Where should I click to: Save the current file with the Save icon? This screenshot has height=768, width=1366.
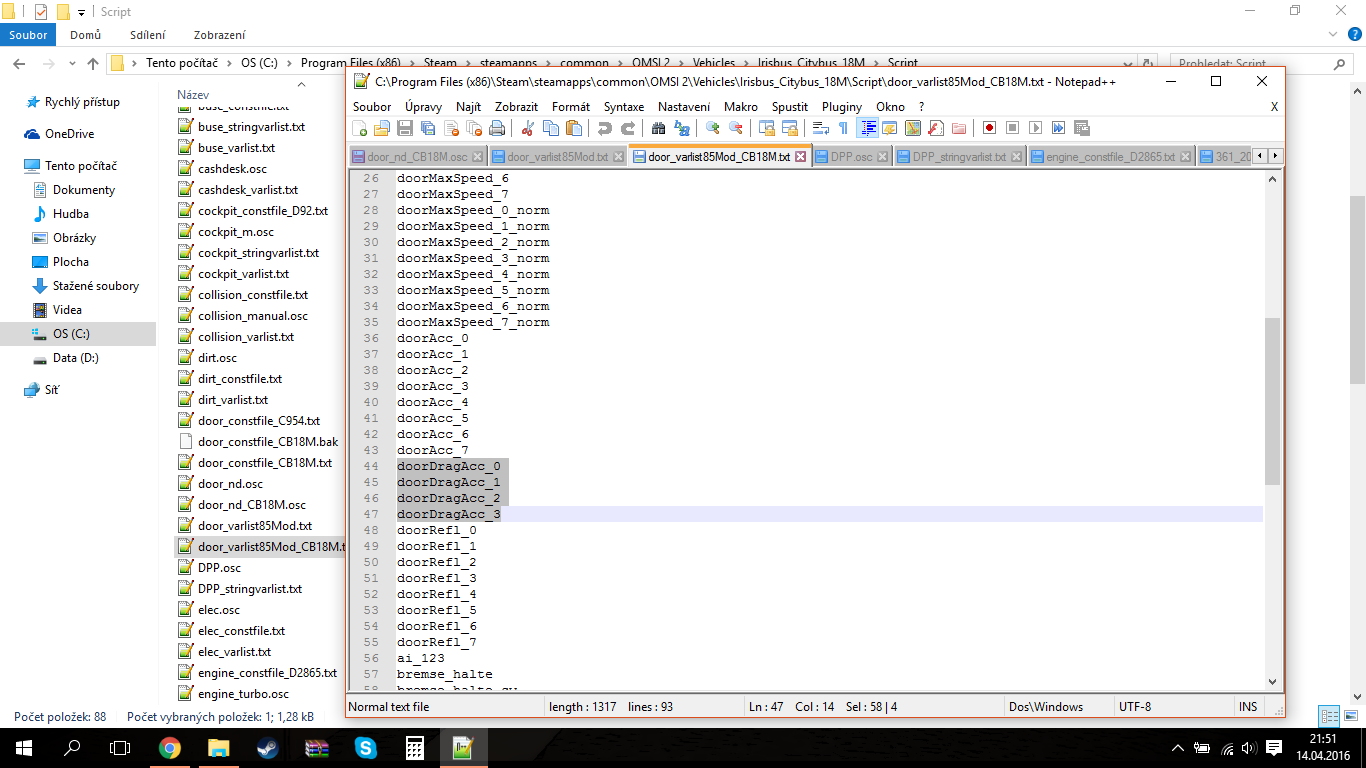coord(405,128)
